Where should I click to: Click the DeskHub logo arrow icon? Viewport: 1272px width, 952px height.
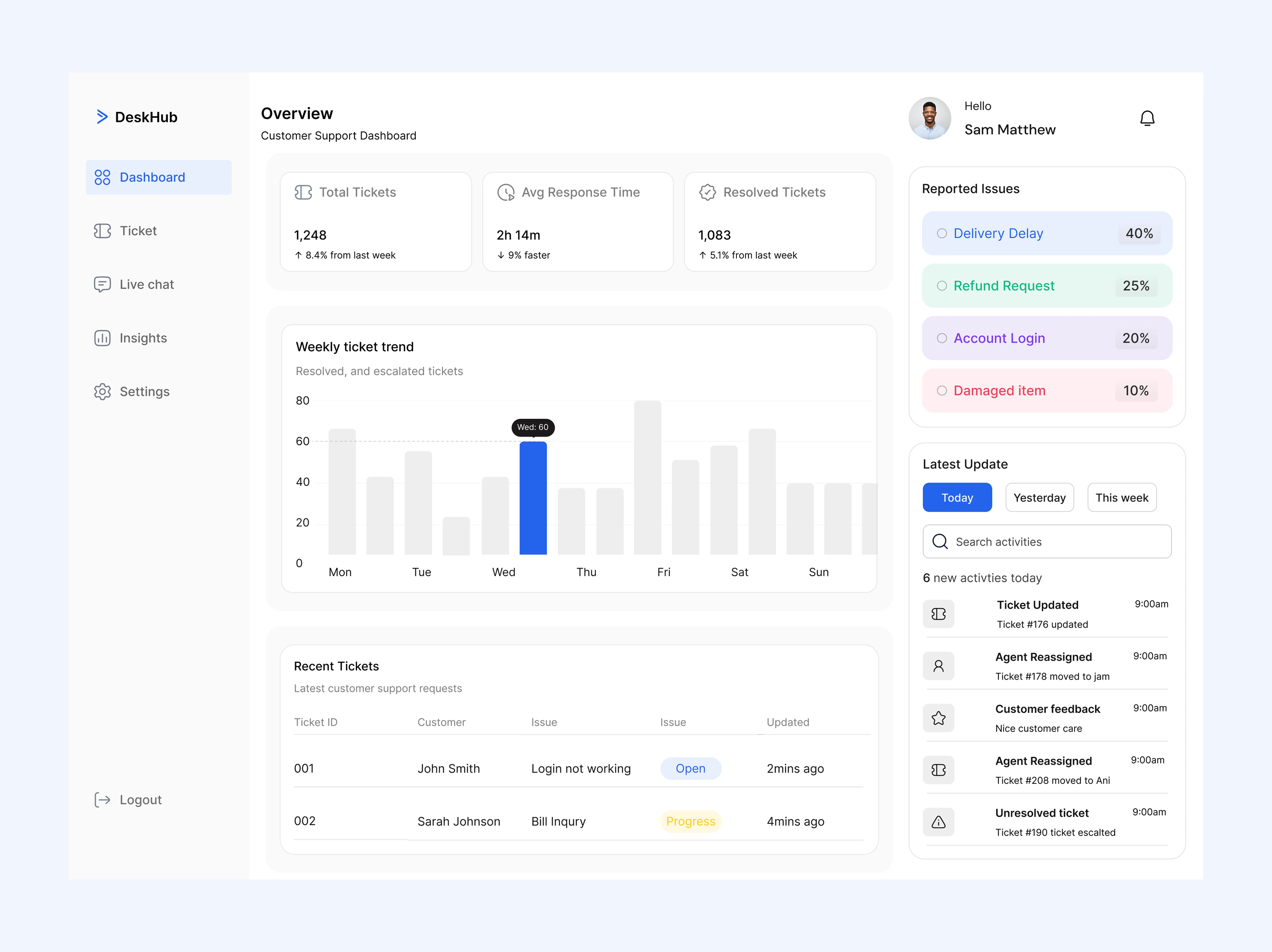tap(102, 117)
